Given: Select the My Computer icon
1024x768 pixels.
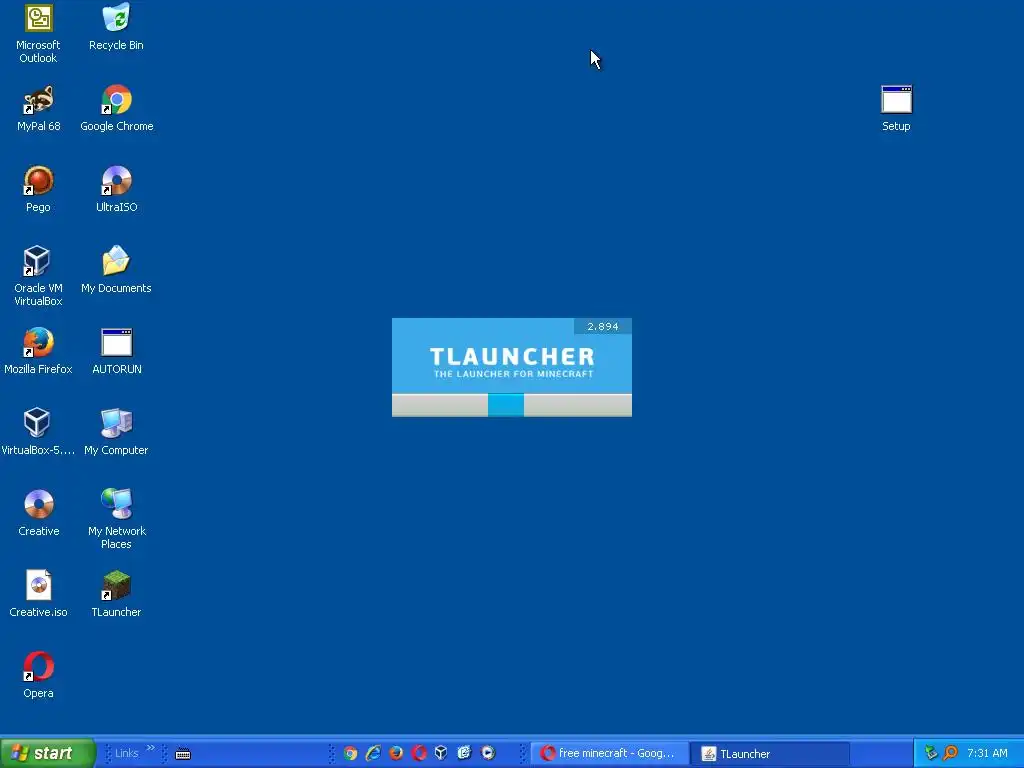Looking at the screenshot, I should pyautogui.click(x=116, y=432).
